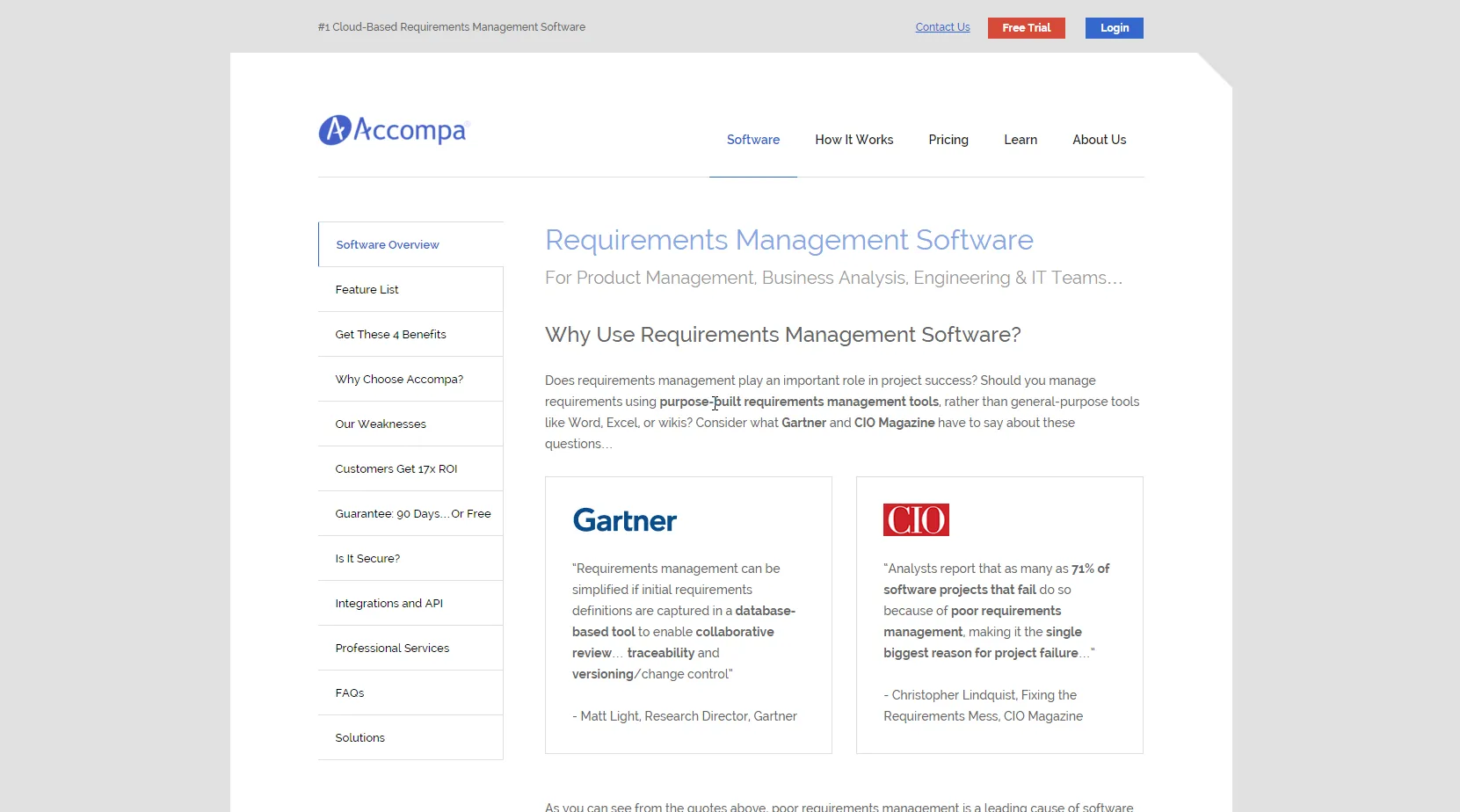This screenshot has height=812, width=1460.
Task: Open Solutions in sidebar
Action: point(410,737)
